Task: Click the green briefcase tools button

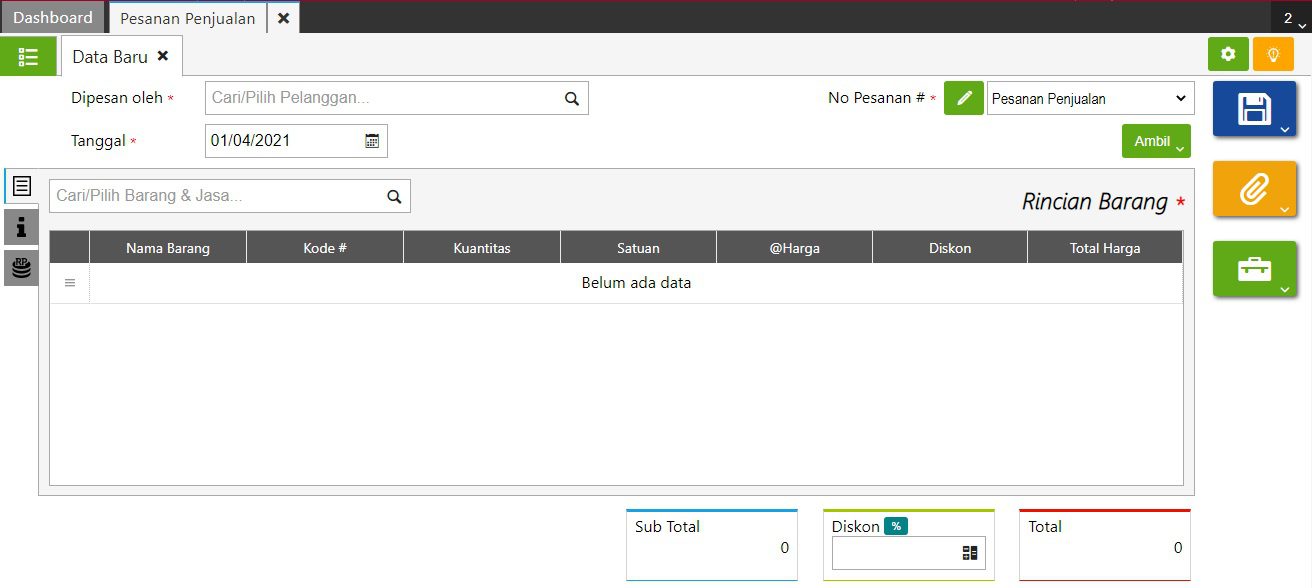Action: 1254,269
